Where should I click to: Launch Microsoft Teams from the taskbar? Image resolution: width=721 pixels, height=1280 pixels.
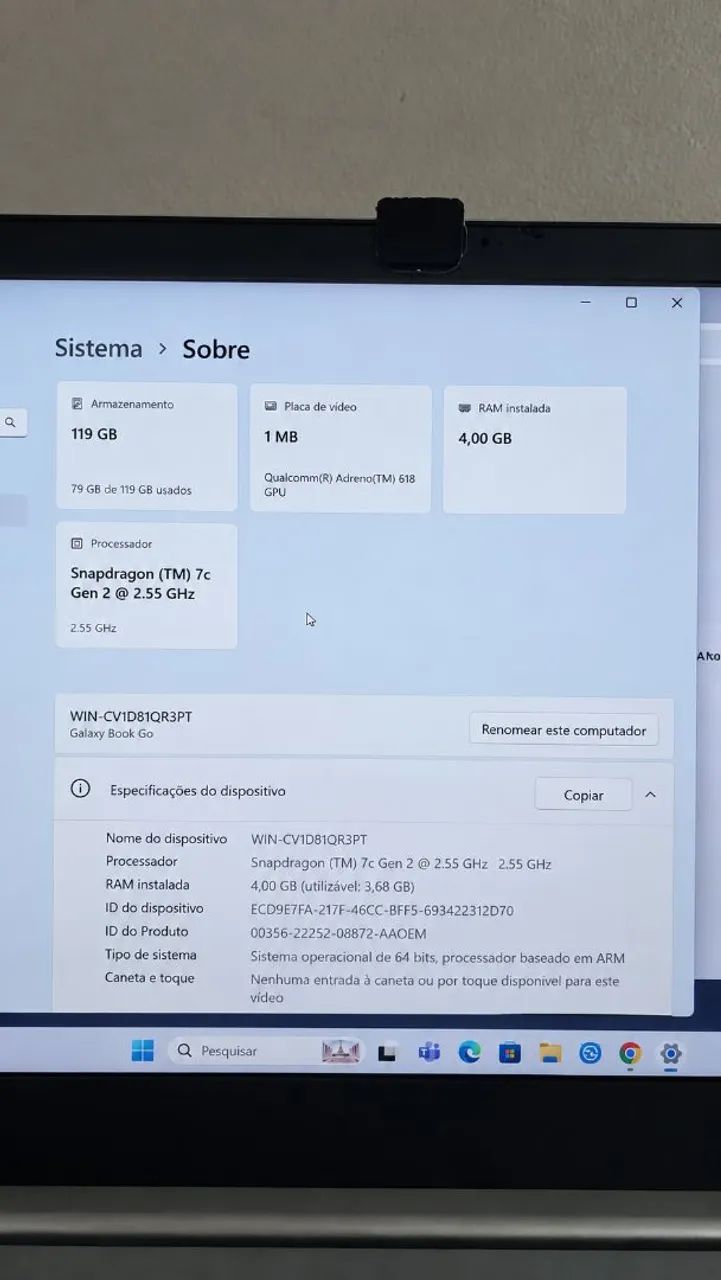point(429,1052)
